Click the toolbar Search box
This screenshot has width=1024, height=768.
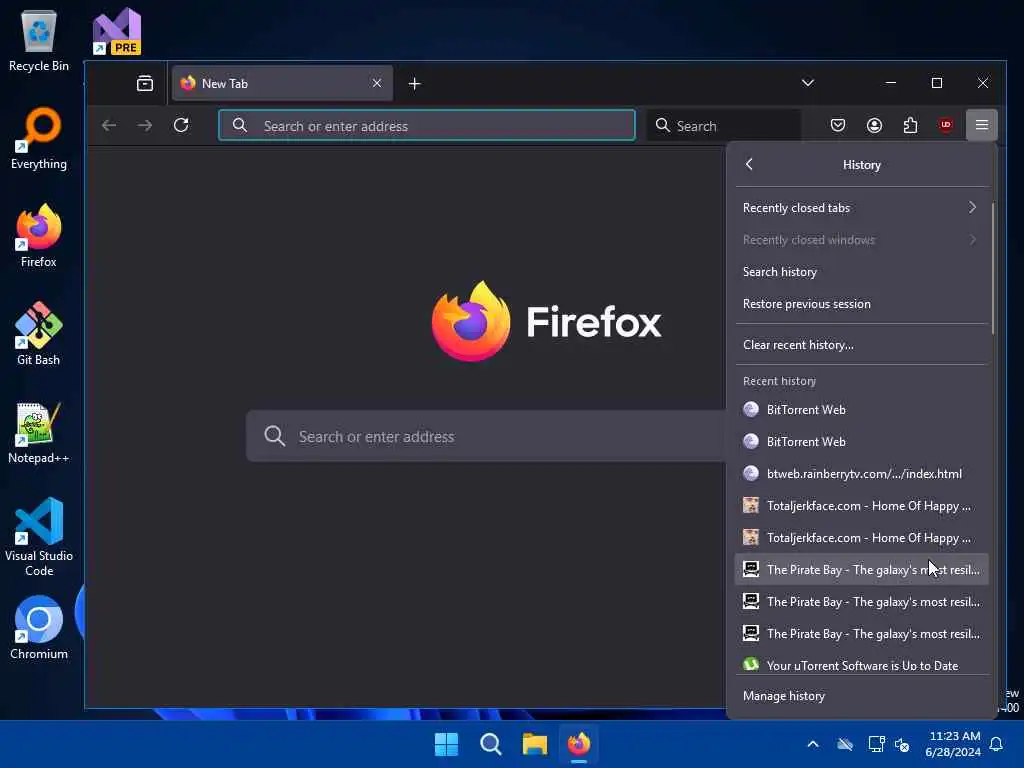click(x=724, y=125)
